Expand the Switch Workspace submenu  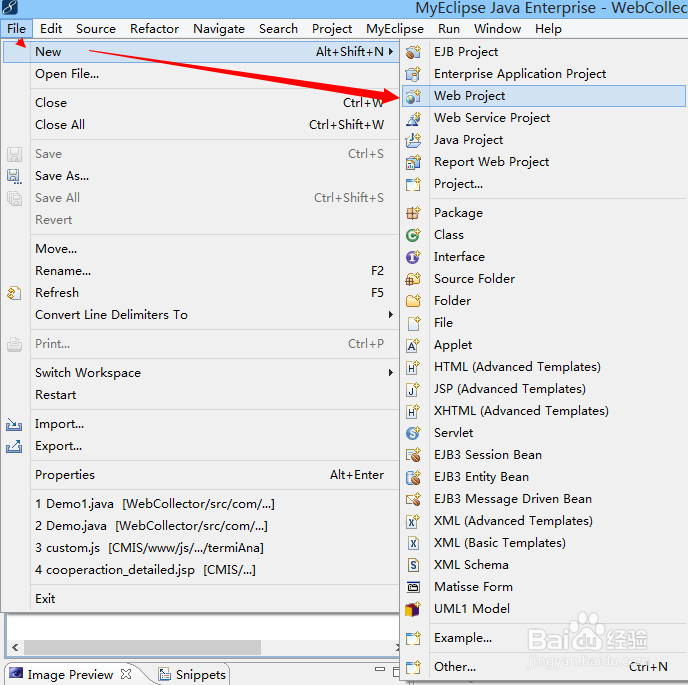tap(391, 373)
